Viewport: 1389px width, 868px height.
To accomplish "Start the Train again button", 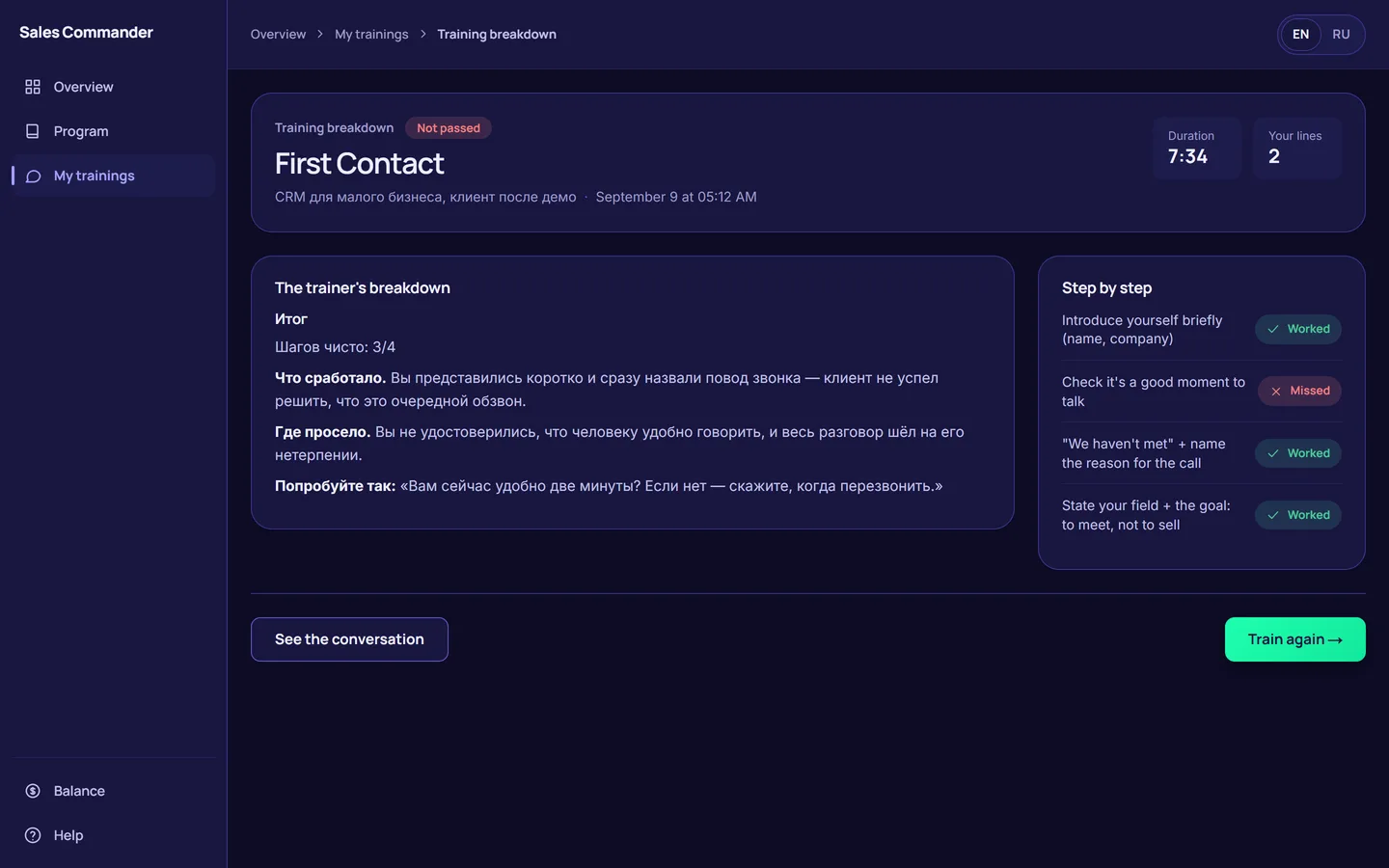I will click(1294, 639).
